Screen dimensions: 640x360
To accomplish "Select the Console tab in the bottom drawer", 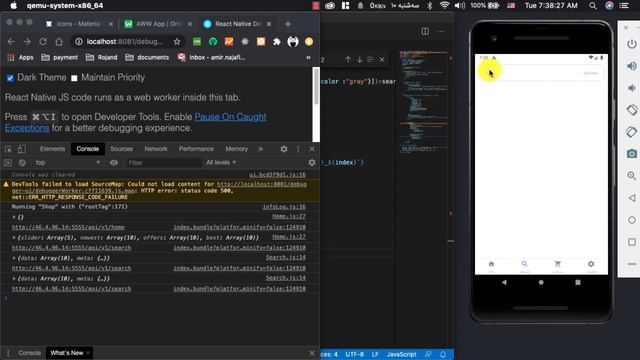I will [x=29, y=353].
